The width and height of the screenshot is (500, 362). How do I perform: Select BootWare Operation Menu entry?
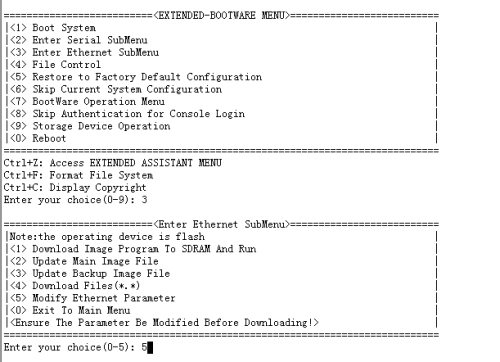click(87, 102)
